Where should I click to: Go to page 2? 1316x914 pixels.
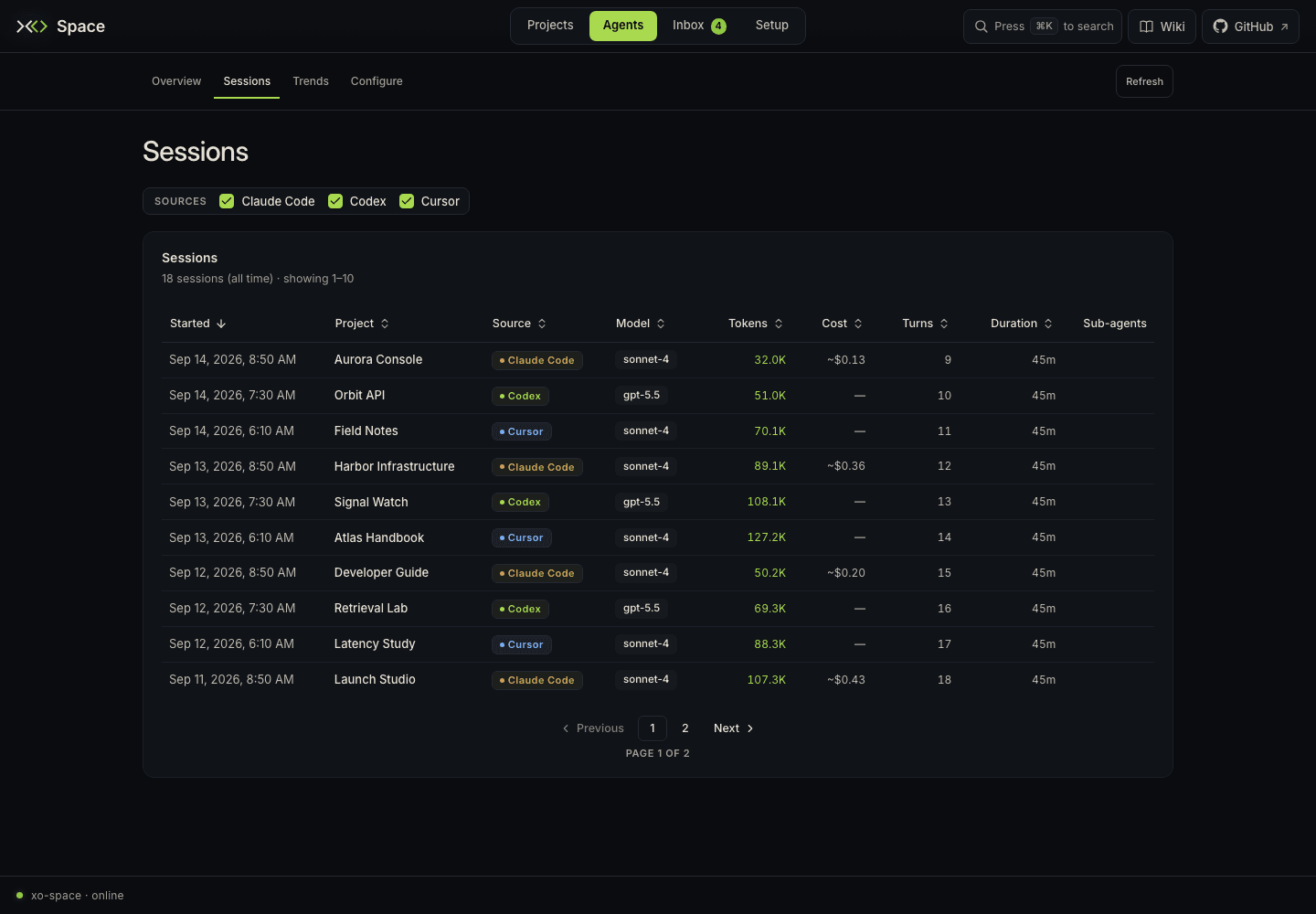click(685, 728)
